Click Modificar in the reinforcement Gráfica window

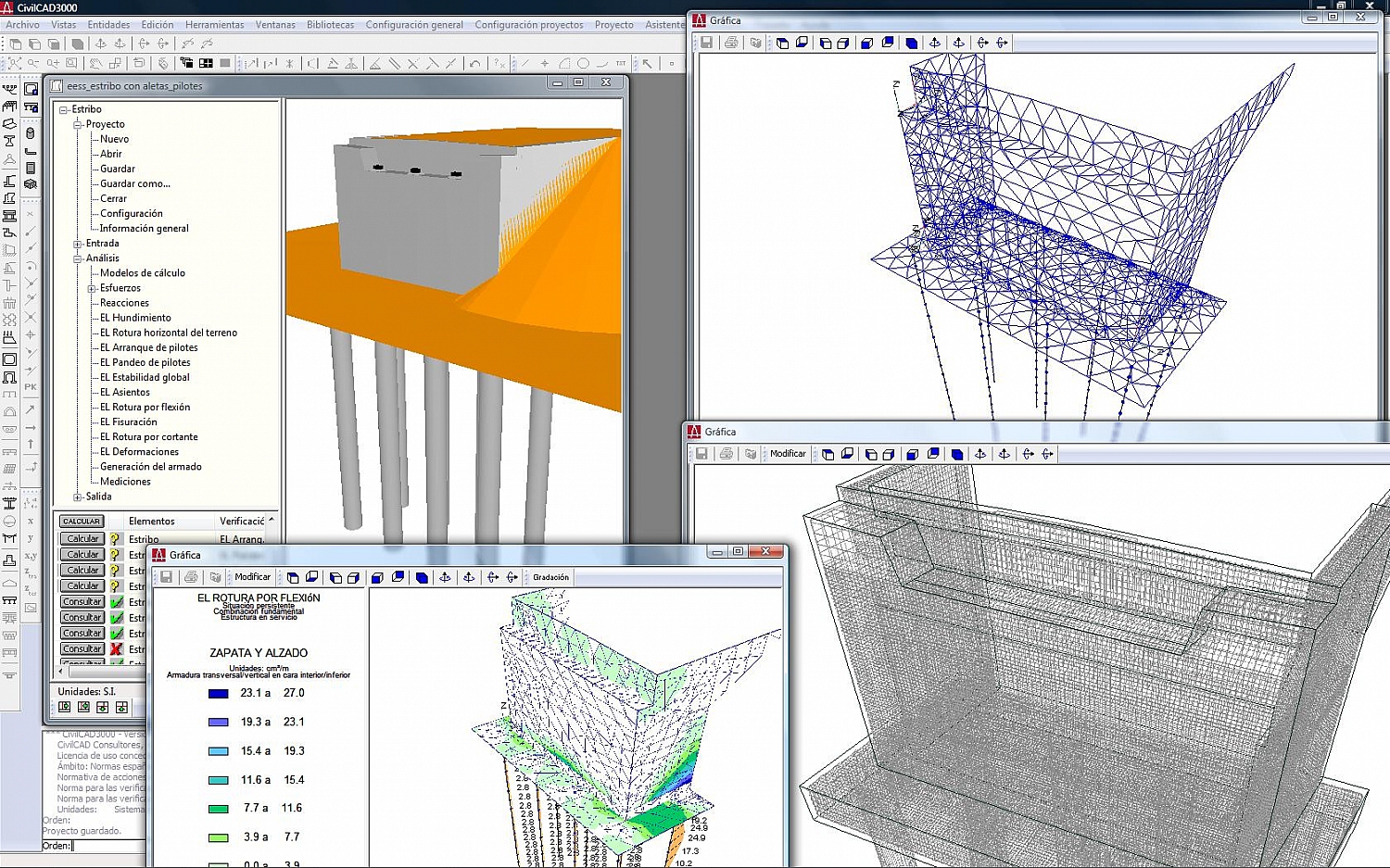tap(788, 454)
